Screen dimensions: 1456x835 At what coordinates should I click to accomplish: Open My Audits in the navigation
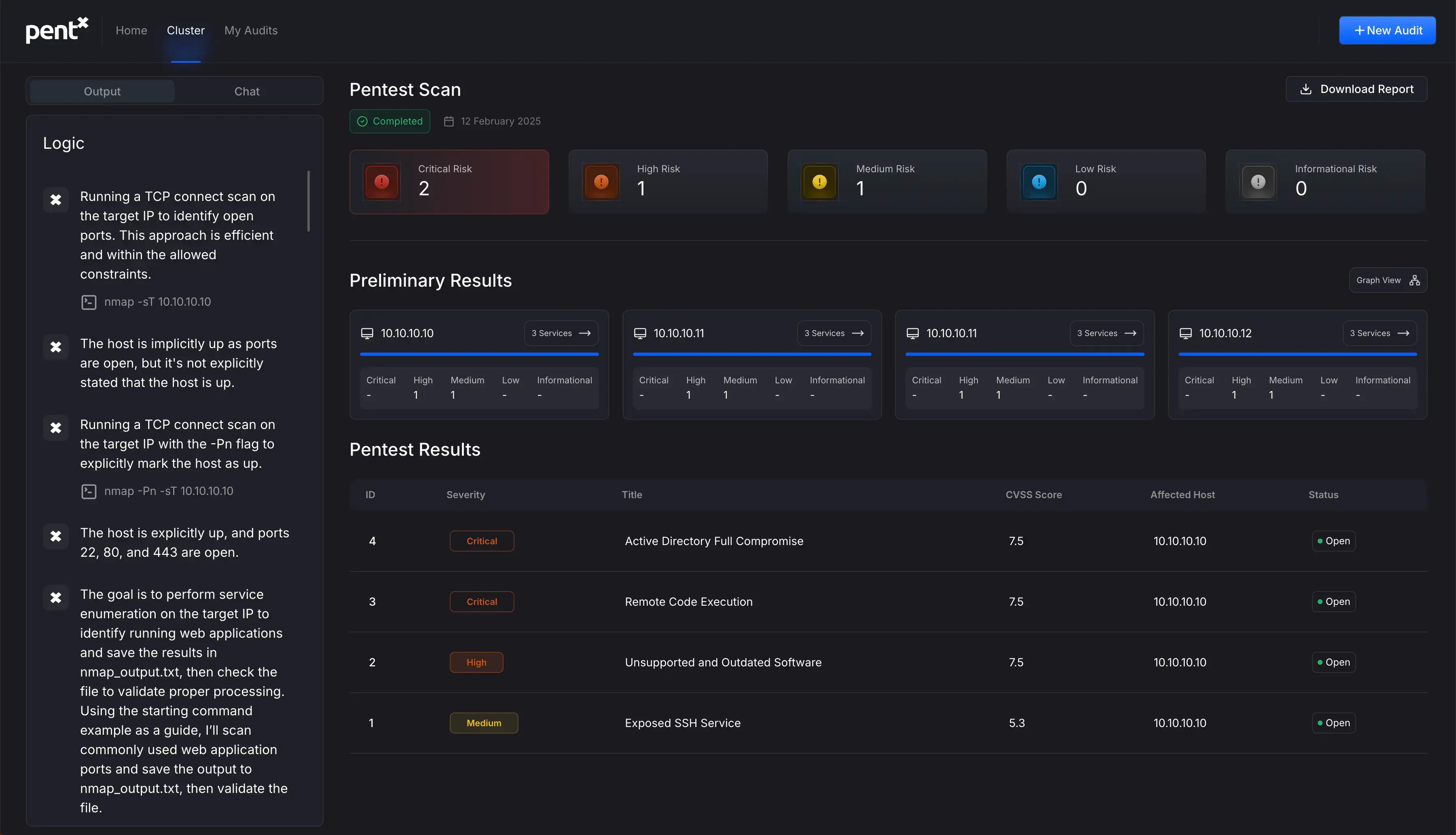click(x=251, y=30)
